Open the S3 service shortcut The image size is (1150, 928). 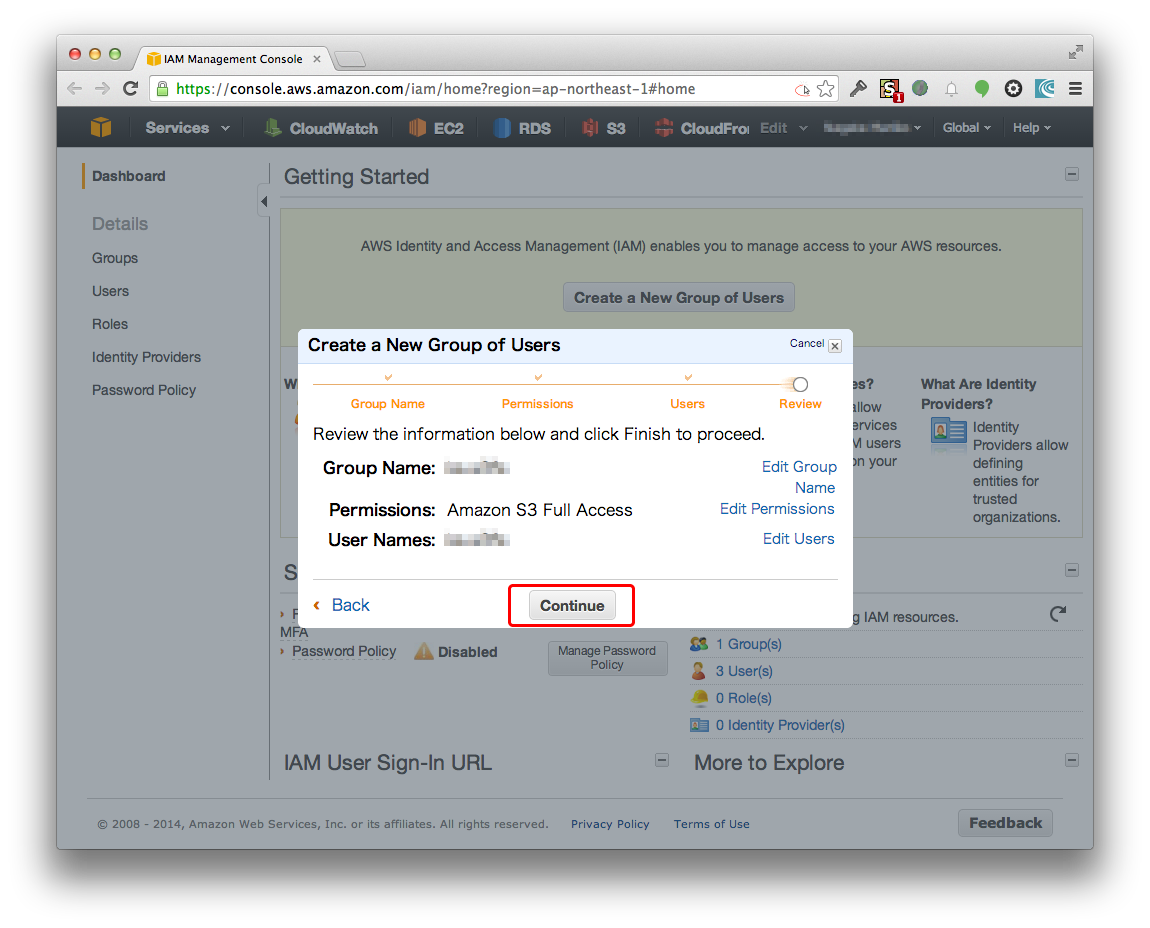point(604,128)
